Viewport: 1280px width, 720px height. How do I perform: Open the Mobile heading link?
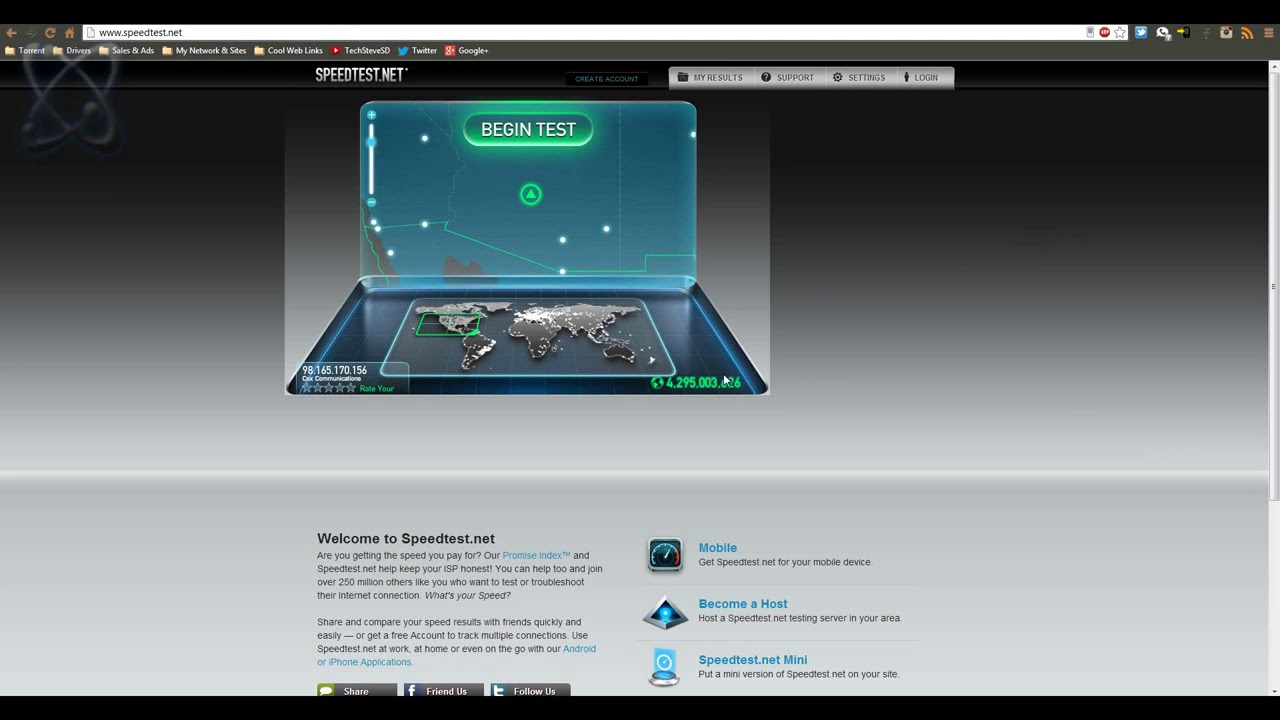click(717, 548)
